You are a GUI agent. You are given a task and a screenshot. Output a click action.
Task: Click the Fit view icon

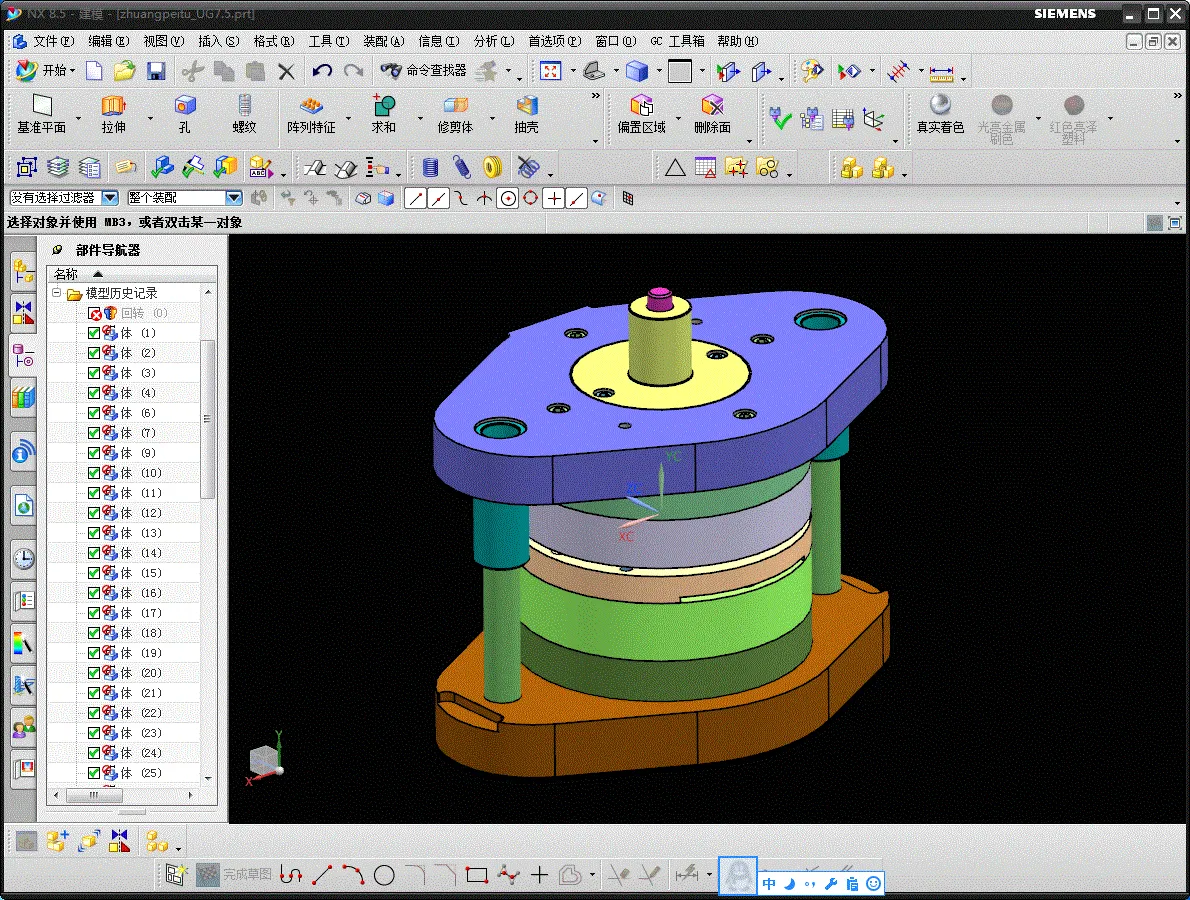pos(550,71)
